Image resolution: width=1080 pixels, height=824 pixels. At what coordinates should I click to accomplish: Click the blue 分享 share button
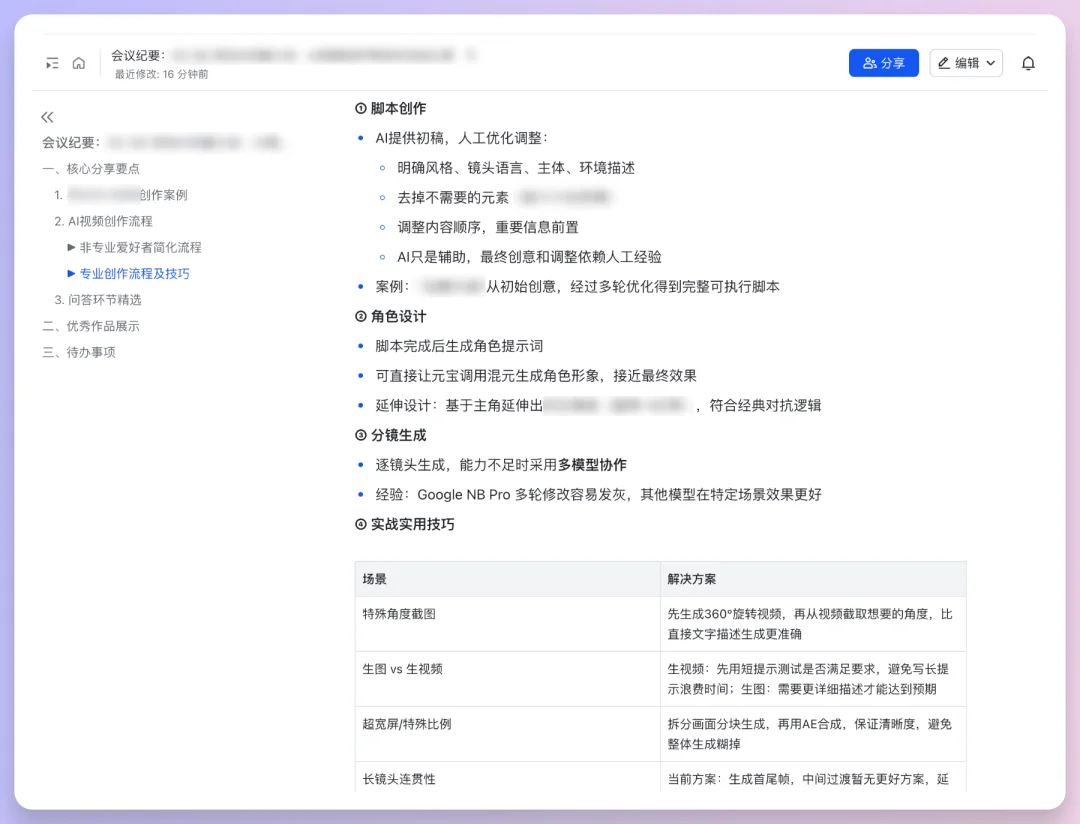click(883, 62)
